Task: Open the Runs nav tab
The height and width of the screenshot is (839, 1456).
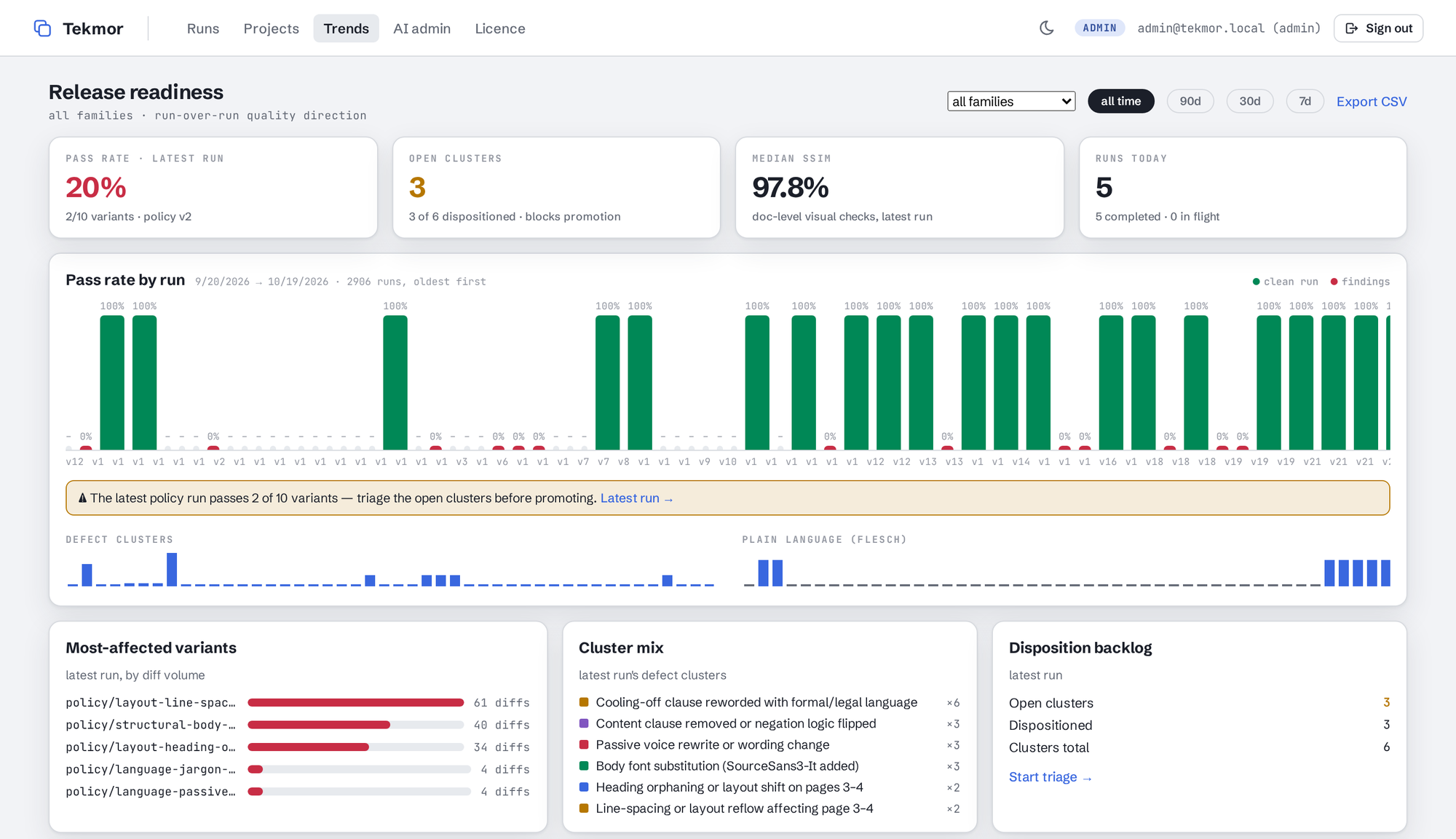Action: click(x=202, y=28)
